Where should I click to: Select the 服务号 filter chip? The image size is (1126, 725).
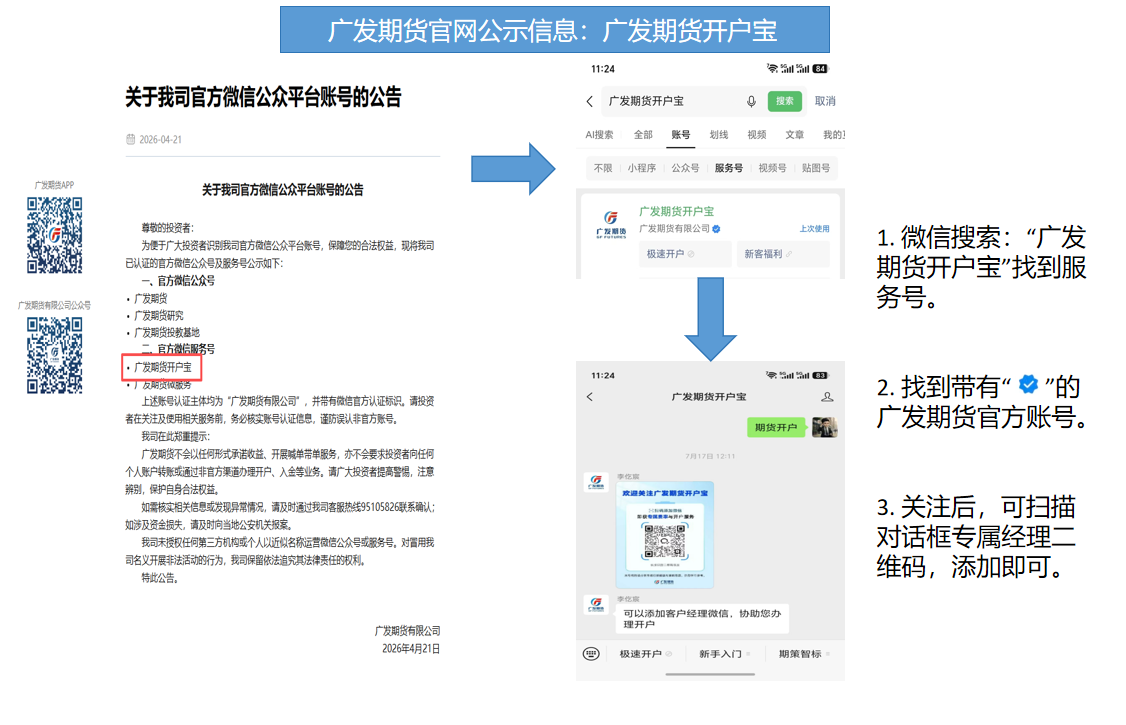(729, 168)
